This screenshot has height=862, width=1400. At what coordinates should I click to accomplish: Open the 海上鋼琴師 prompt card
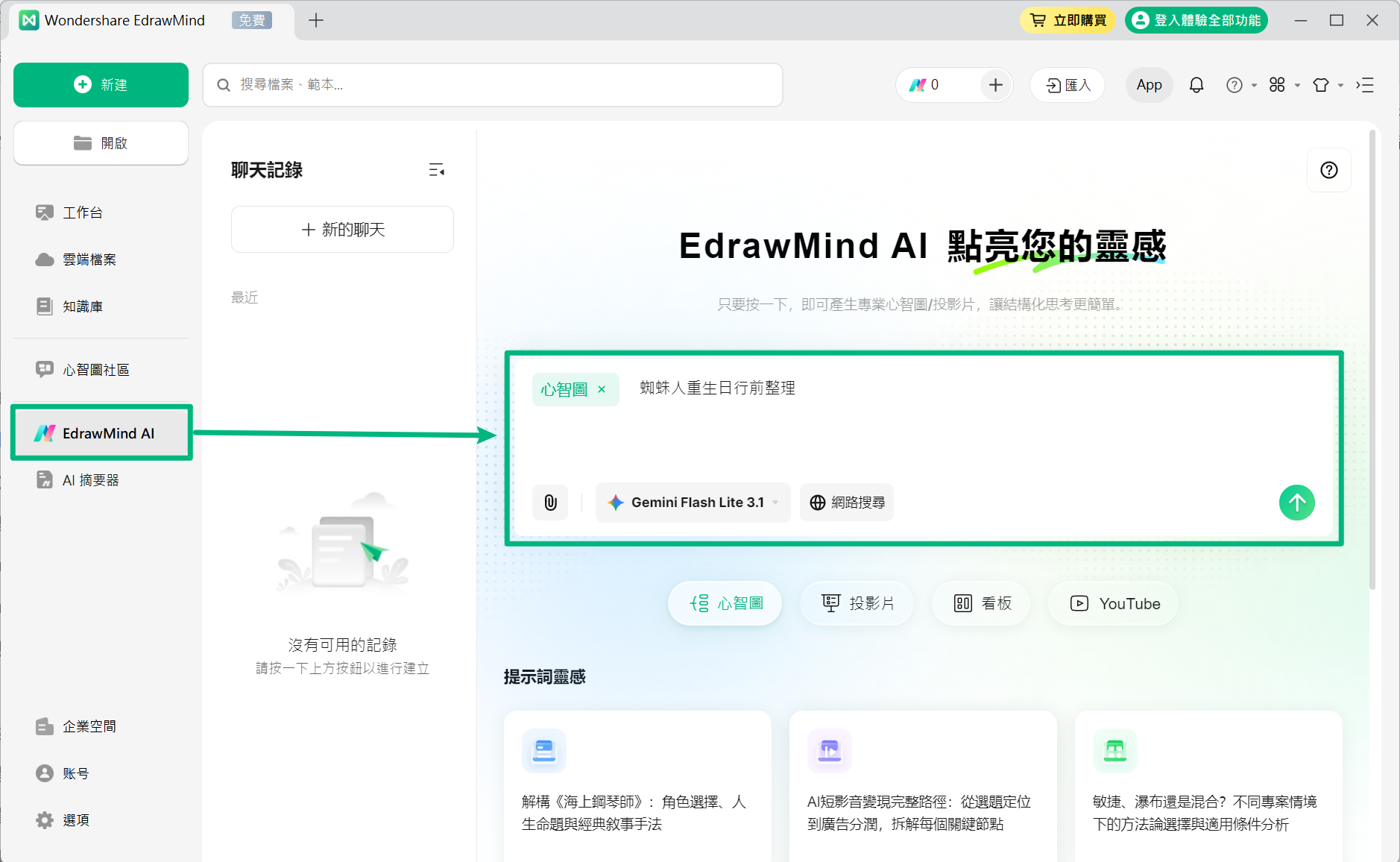tap(637, 786)
